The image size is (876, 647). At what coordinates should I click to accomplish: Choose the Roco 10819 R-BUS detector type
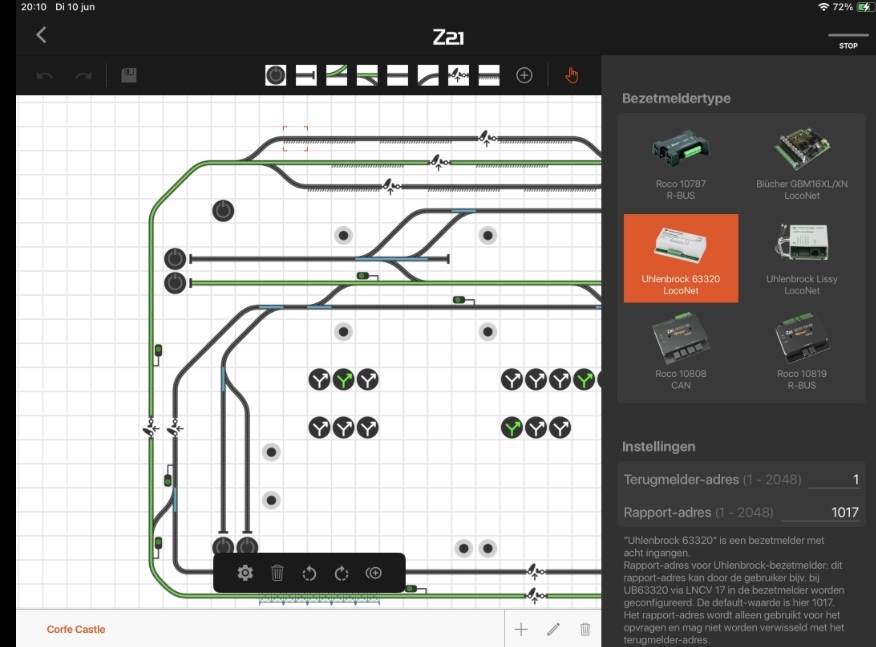[802, 353]
